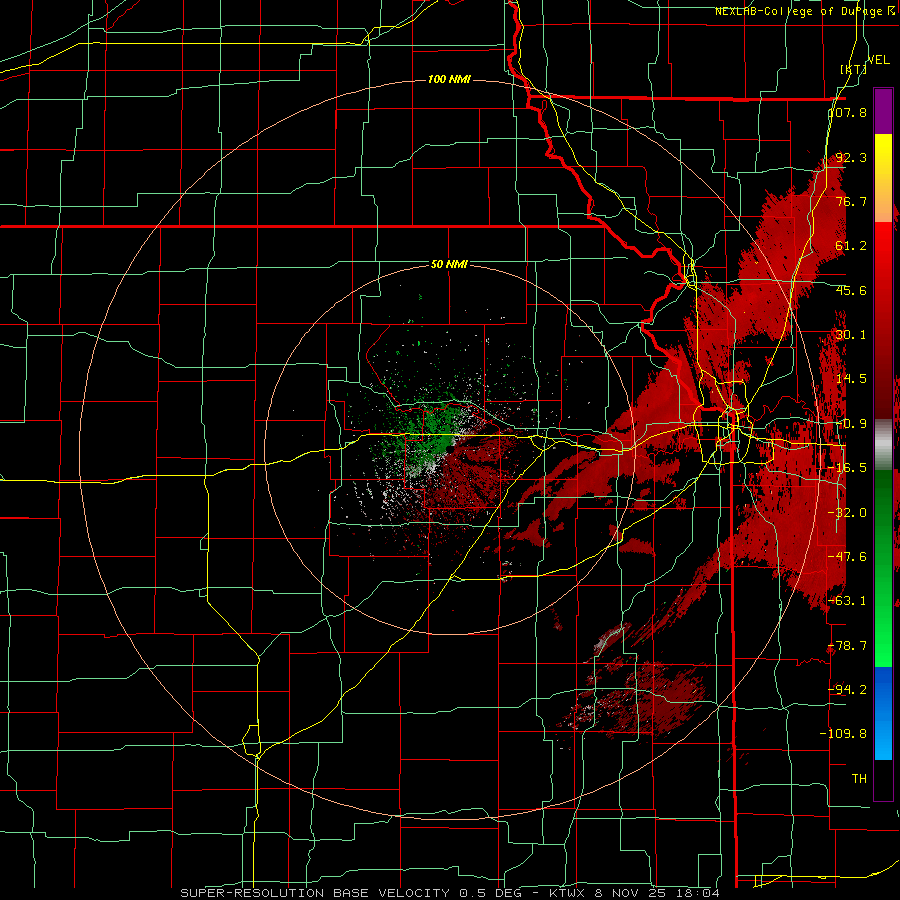Click the -16.5 velocity scale value
The image size is (900, 900).
tap(848, 468)
